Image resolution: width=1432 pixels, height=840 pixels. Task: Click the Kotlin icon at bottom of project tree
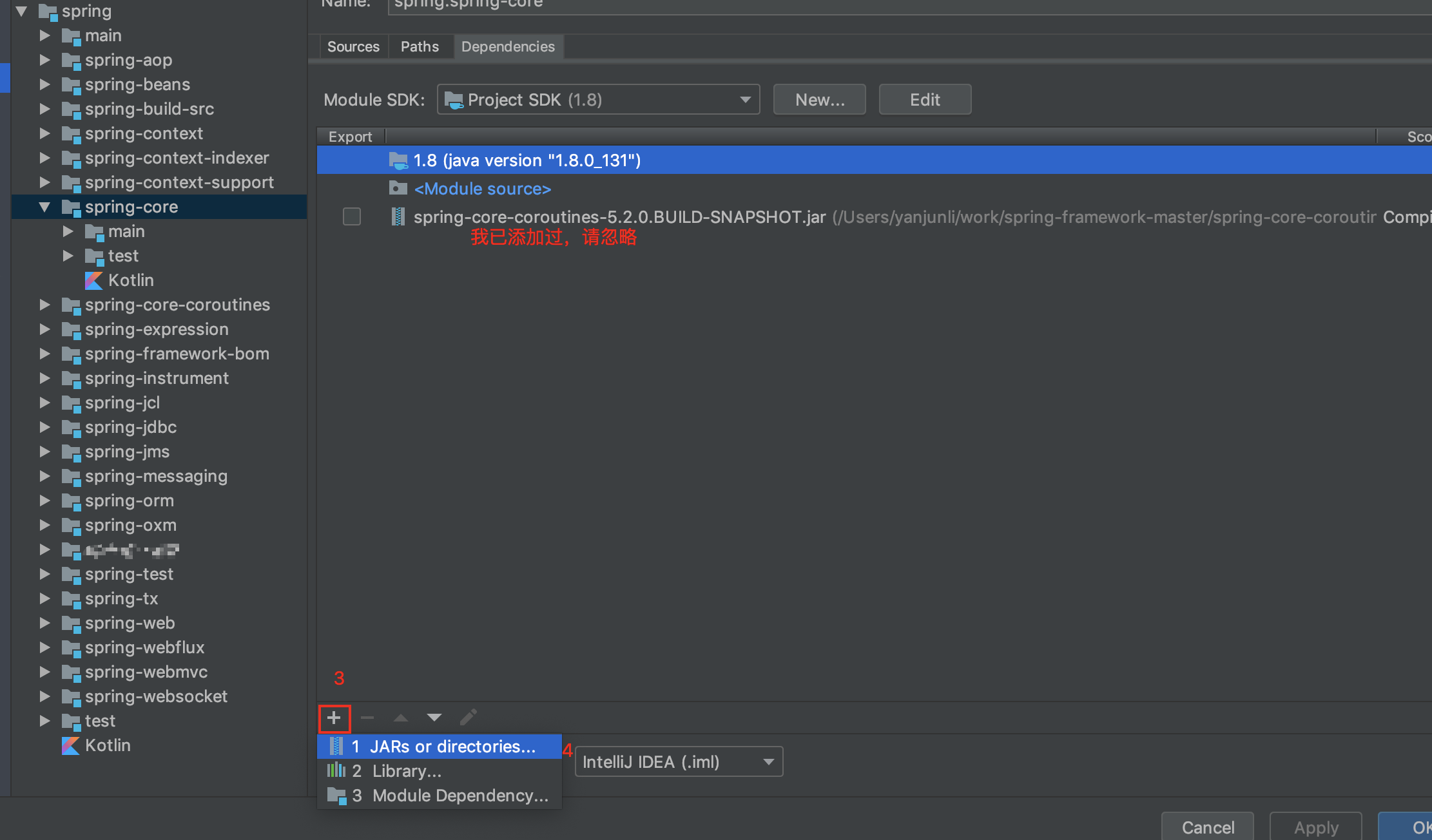[x=72, y=745]
